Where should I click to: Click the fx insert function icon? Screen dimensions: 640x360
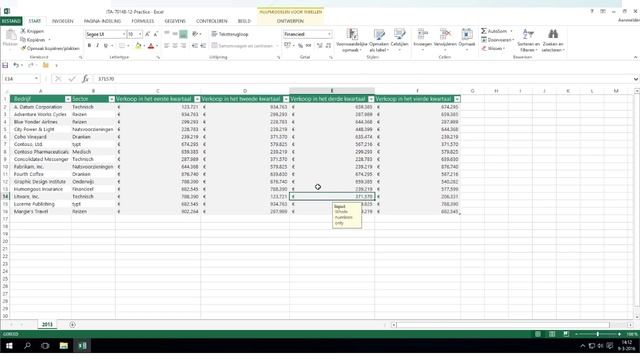(85, 79)
